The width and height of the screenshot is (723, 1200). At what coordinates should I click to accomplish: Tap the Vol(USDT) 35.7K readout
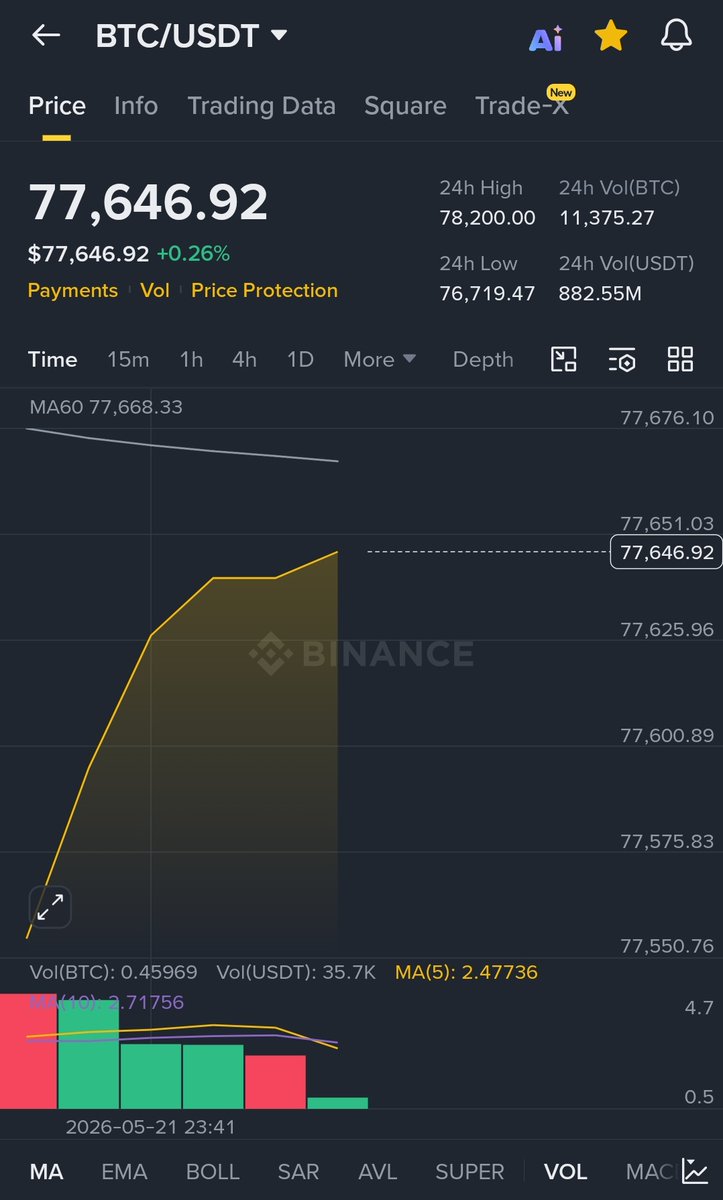296,972
